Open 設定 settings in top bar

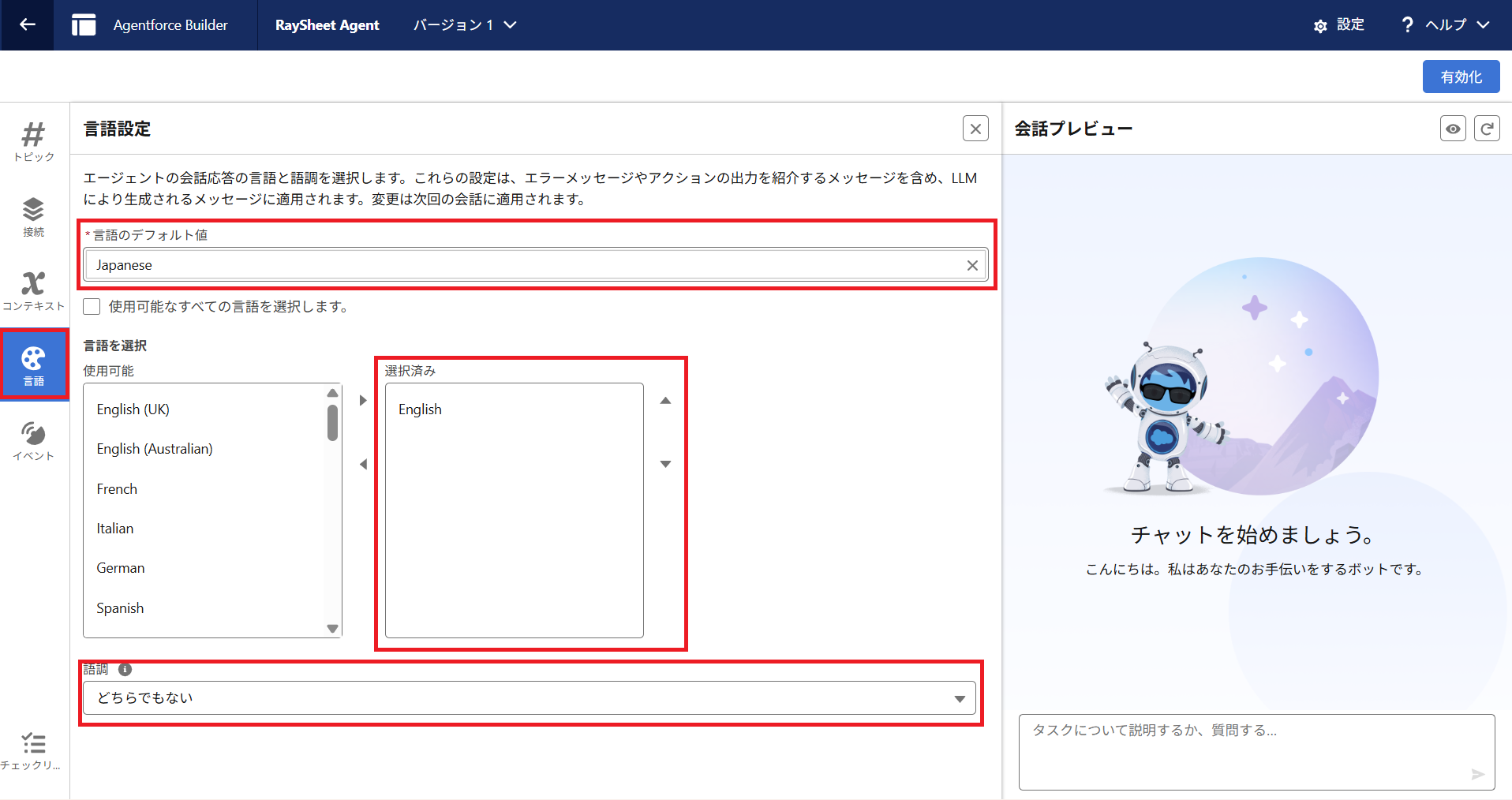click(x=1339, y=25)
